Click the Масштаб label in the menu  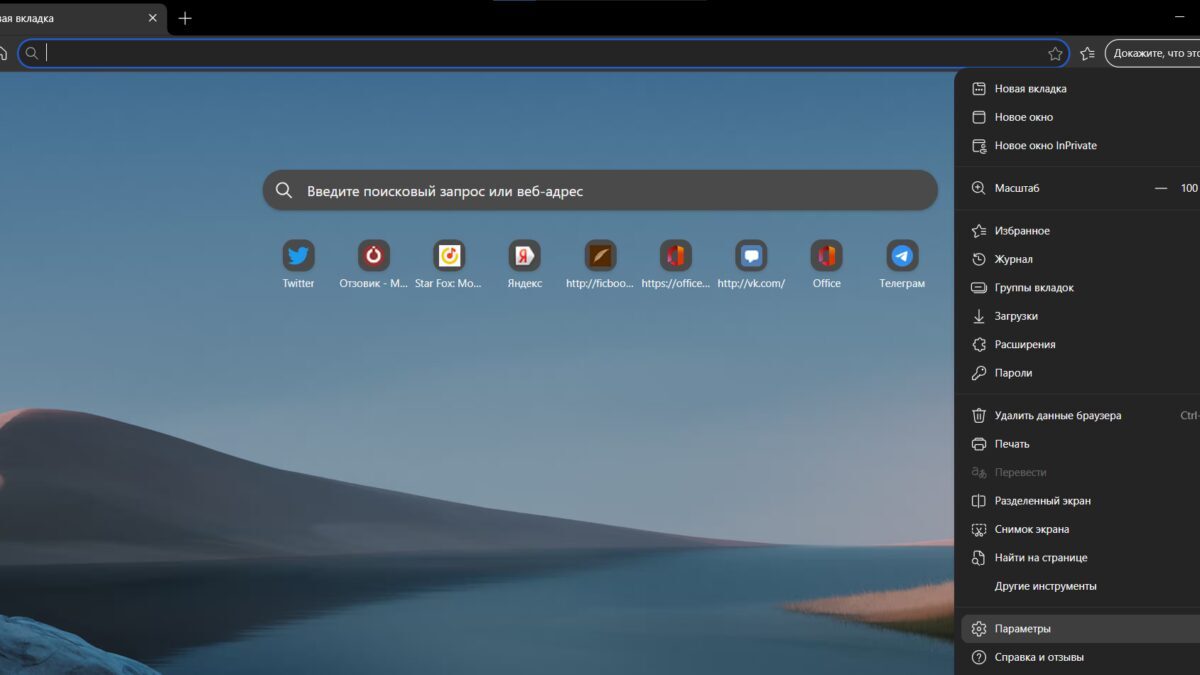[1017, 188]
